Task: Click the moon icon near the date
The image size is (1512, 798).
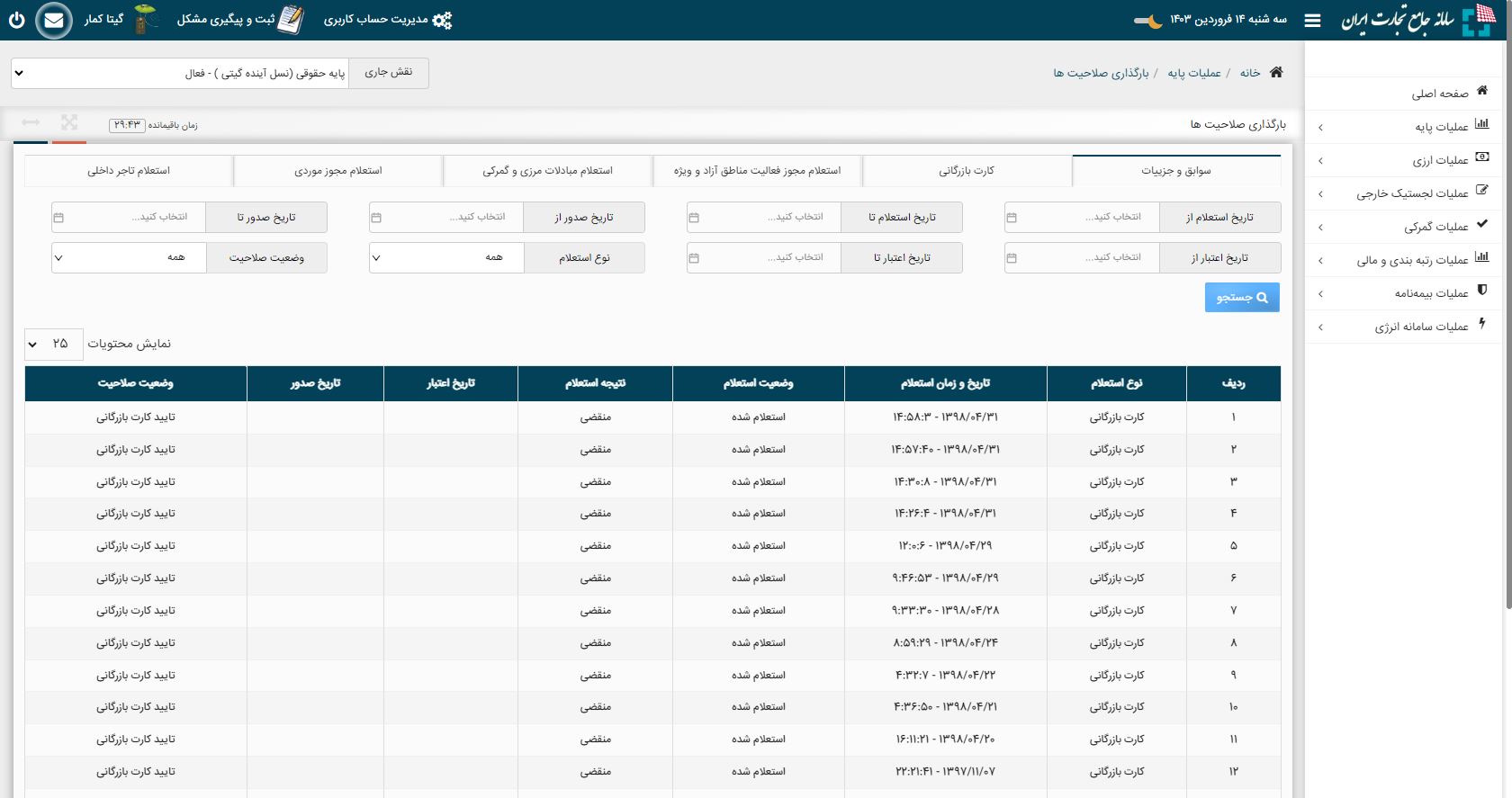Action: [1147, 20]
